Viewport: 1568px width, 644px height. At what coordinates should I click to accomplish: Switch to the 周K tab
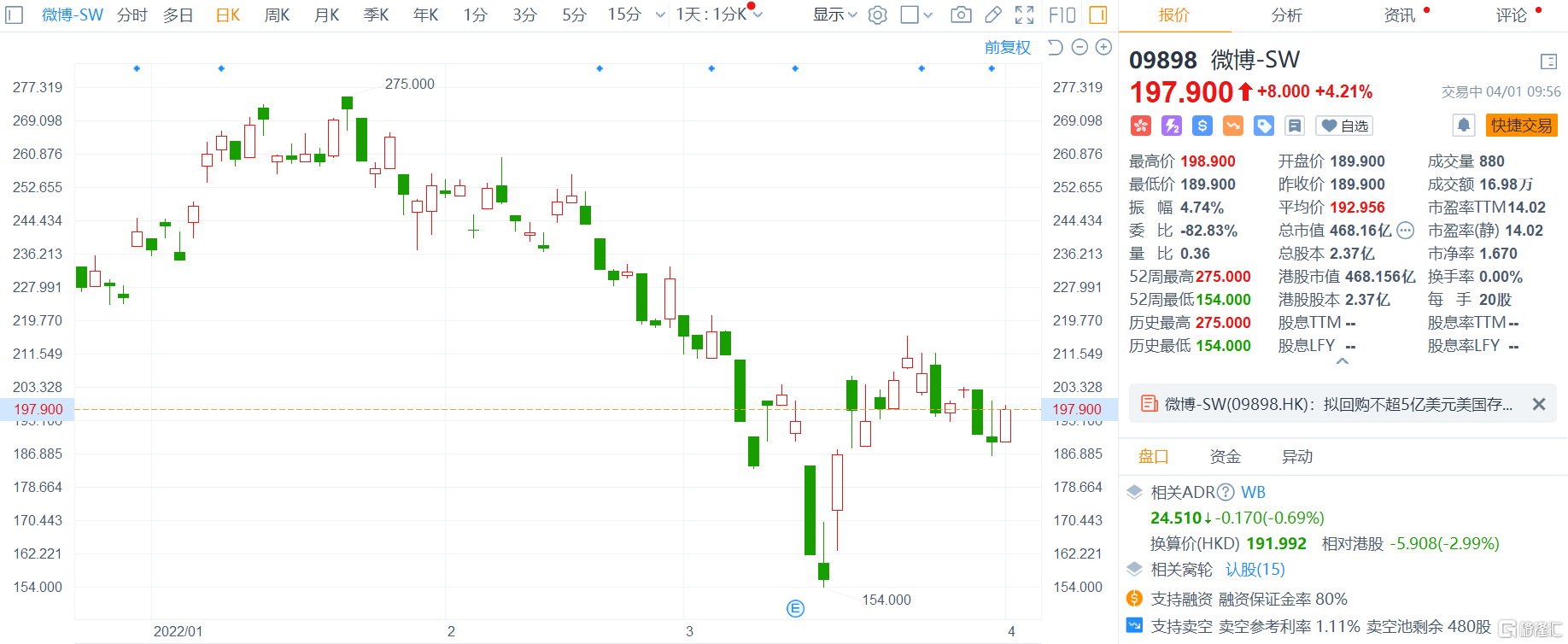tap(277, 15)
